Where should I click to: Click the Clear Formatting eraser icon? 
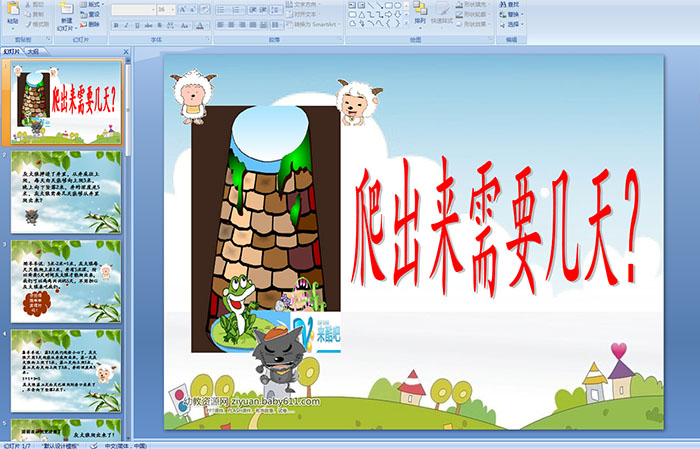coord(205,9)
